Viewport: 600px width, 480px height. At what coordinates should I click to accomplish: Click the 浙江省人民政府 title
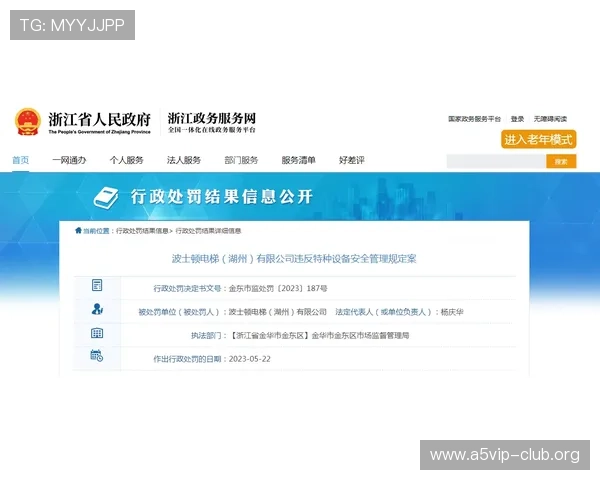tap(99, 119)
